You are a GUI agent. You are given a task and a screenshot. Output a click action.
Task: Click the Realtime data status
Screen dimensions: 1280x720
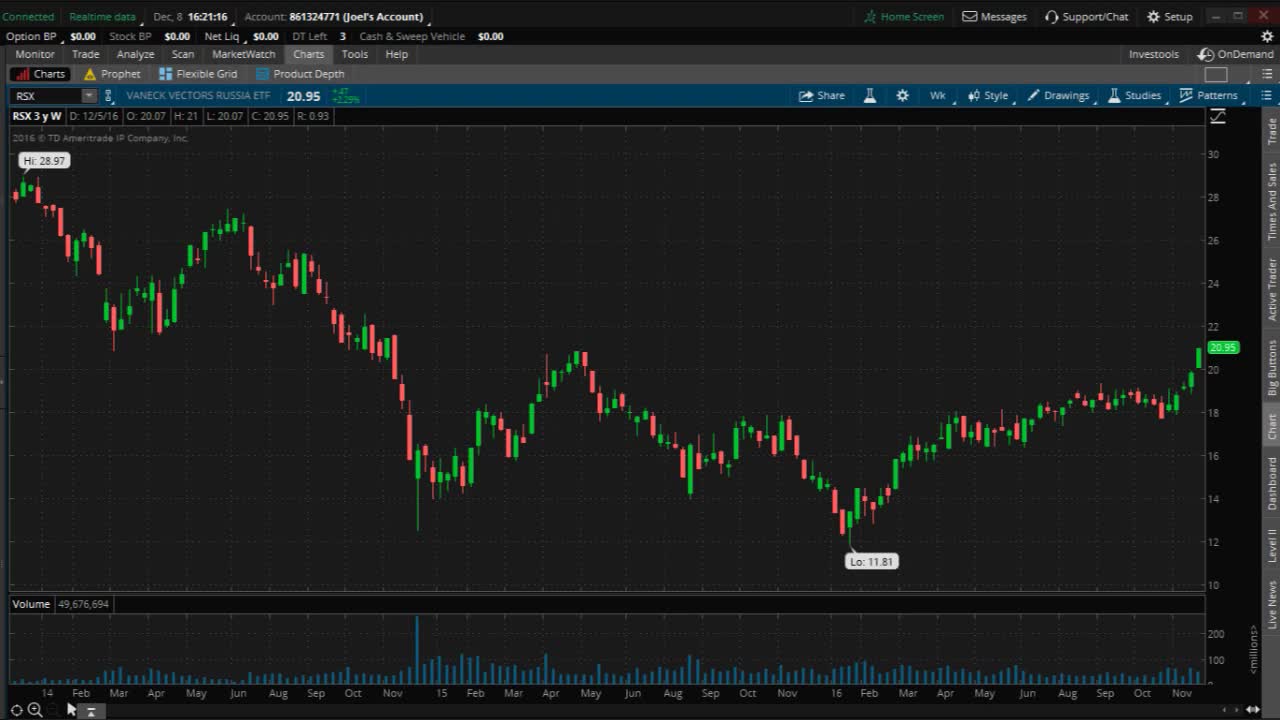click(x=102, y=16)
